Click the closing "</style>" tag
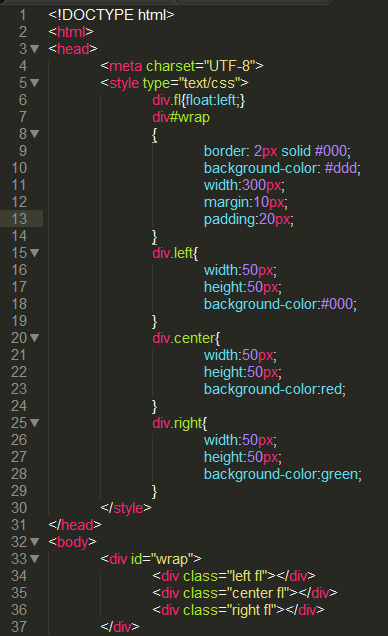Image resolution: width=388 pixels, height=636 pixels. (126, 508)
